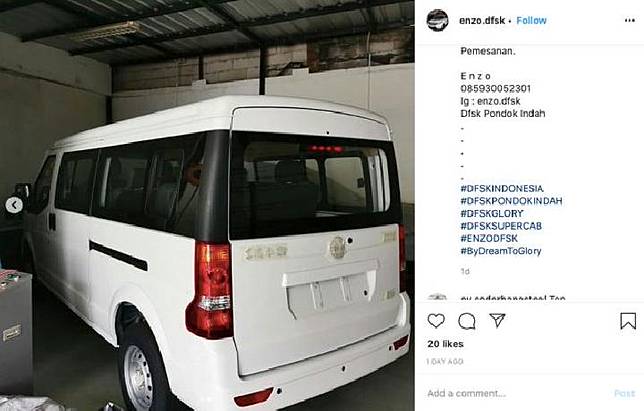The height and width of the screenshot is (411, 644).
Task: Like the post with heart icon
Action: (436, 321)
